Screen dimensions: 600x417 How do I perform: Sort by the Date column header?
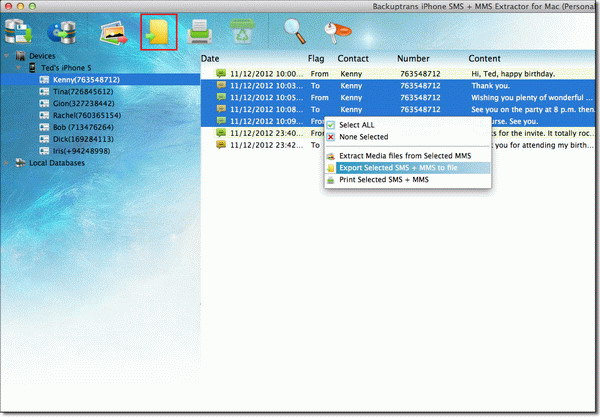point(210,59)
